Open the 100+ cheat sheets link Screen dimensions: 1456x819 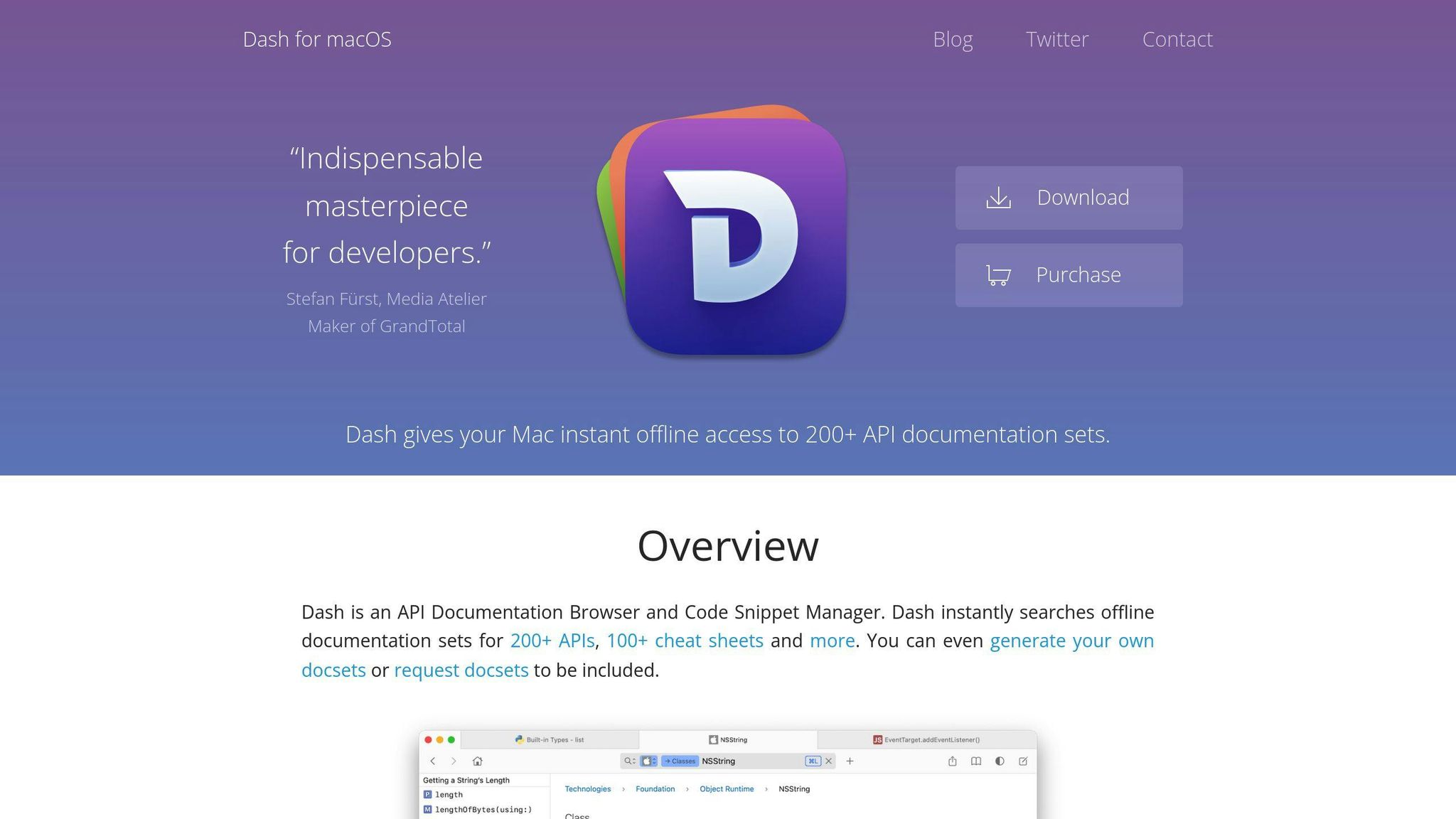686,641
